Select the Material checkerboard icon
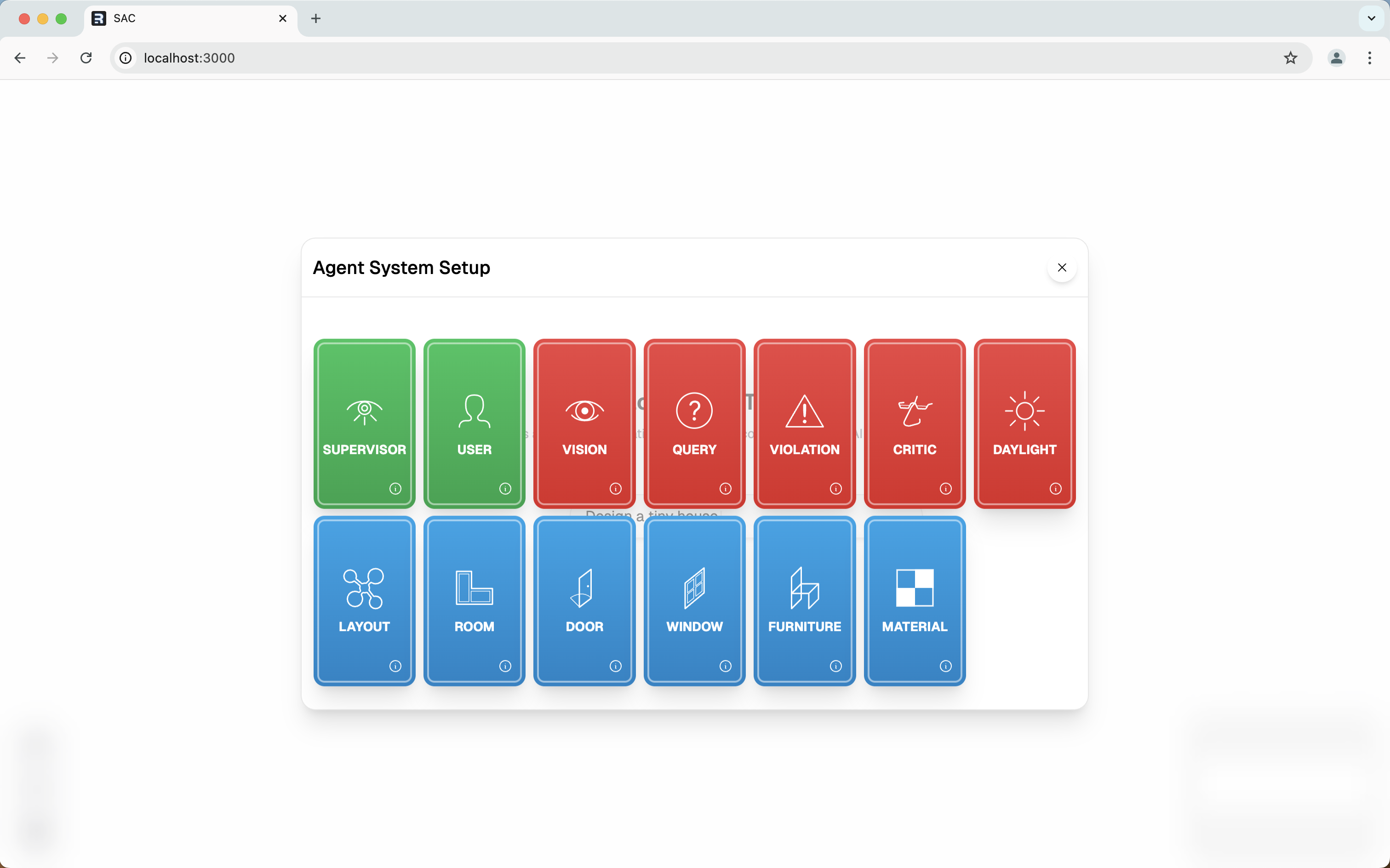The image size is (1390, 868). (x=914, y=588)
